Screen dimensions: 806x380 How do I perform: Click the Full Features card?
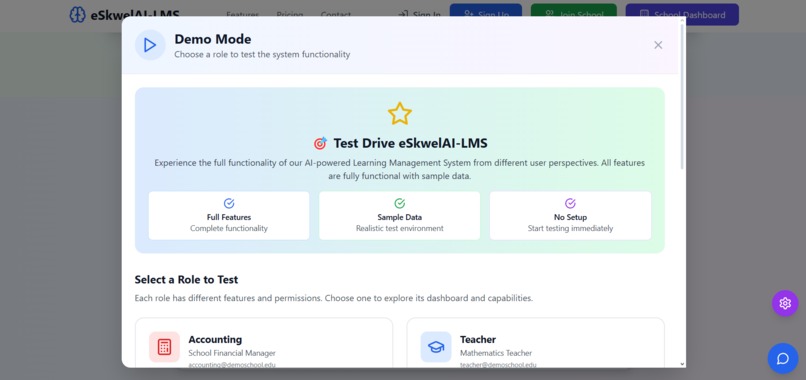tap(229, 215)
